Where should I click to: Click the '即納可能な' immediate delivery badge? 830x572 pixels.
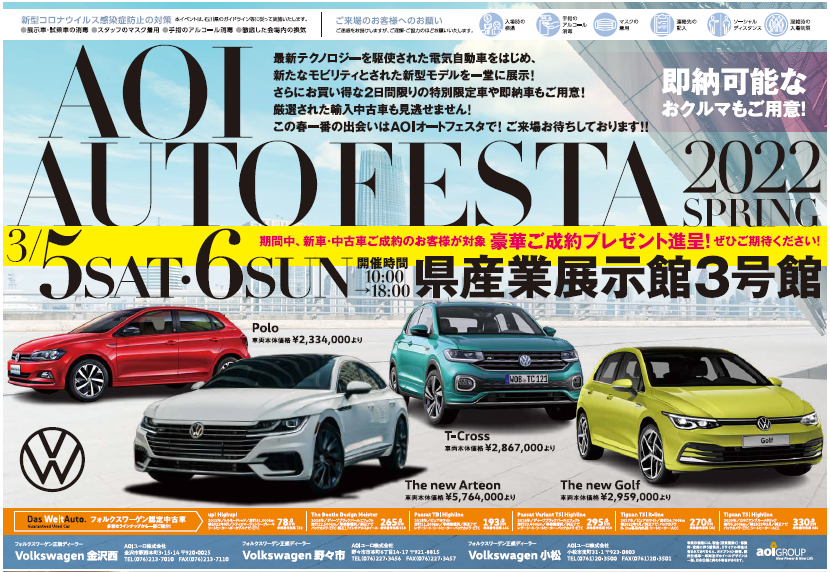click(734, 83)
